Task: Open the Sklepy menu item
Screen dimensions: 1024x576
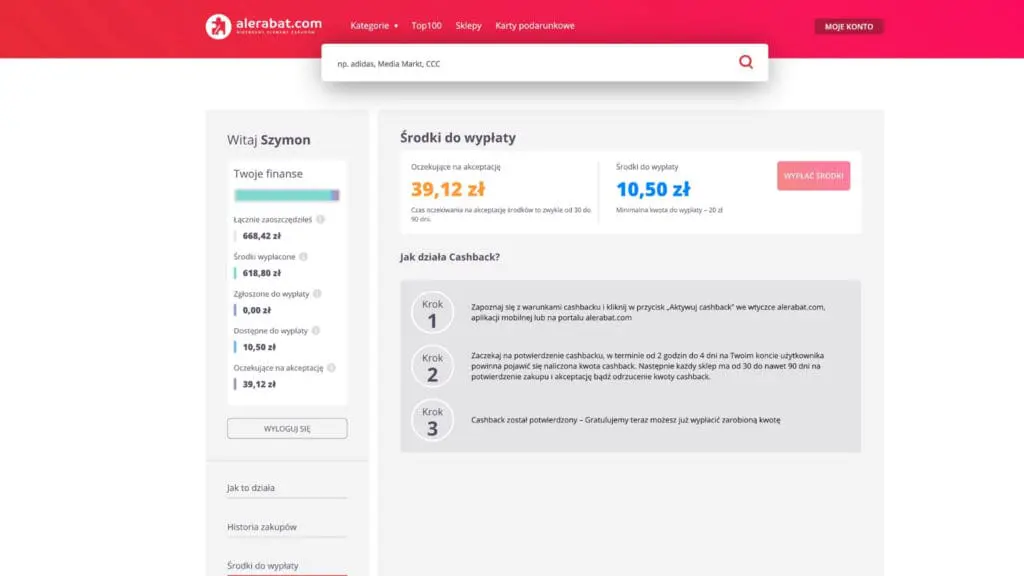Action: 468,25
